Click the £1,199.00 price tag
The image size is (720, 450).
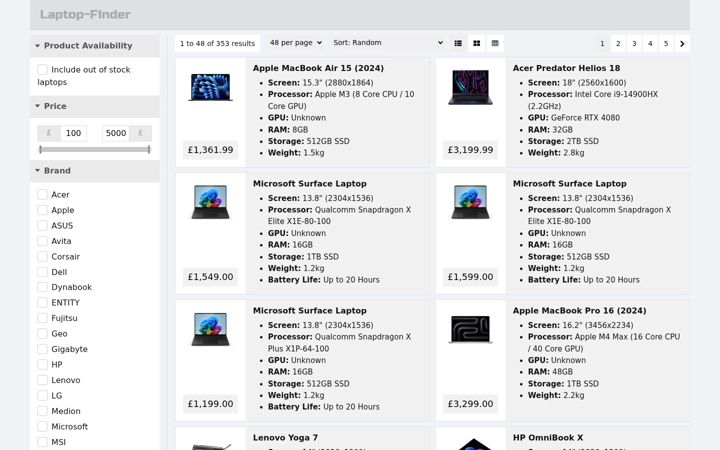pyautogui.click(x=210, y=404)
